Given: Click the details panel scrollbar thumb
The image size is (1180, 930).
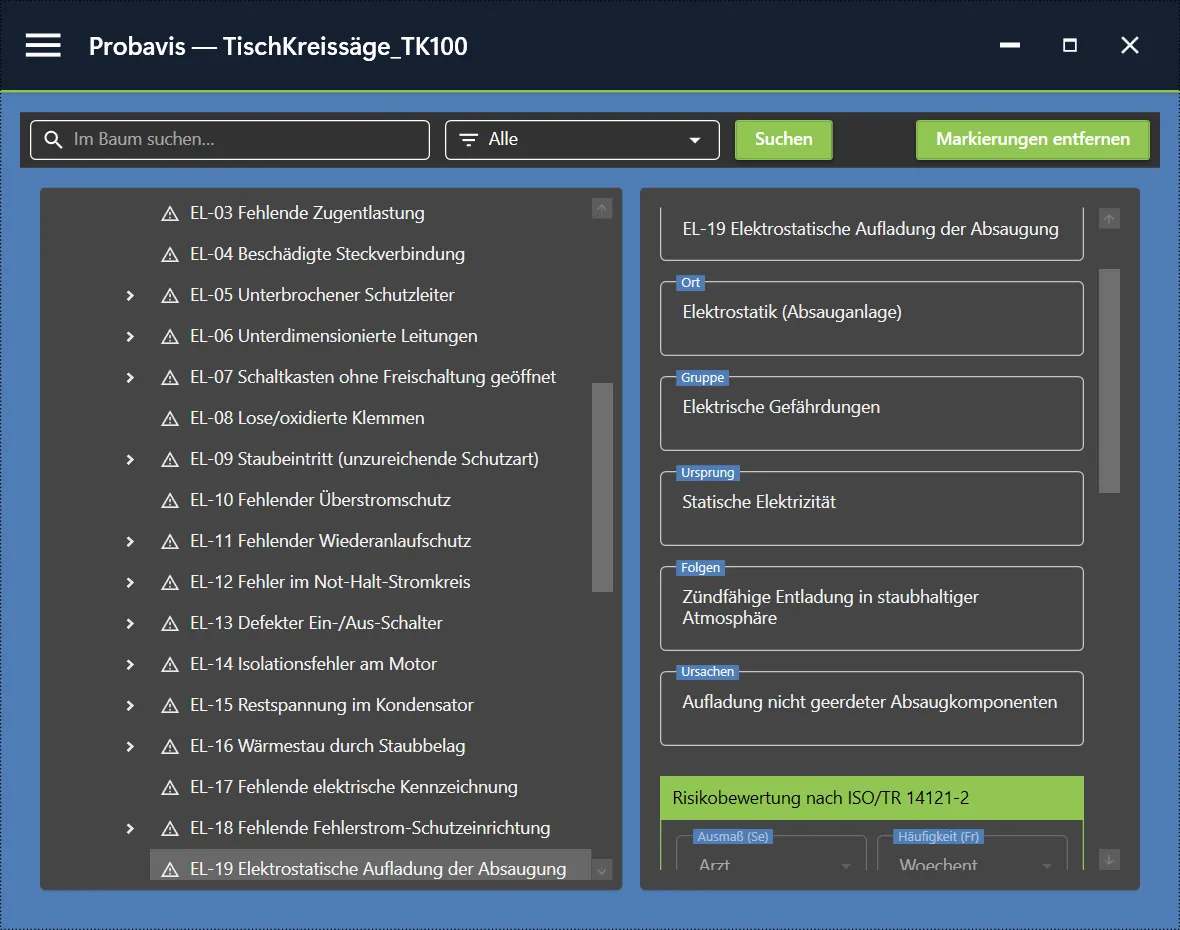Looking at the screenshot, I should tap(1109, 381).
